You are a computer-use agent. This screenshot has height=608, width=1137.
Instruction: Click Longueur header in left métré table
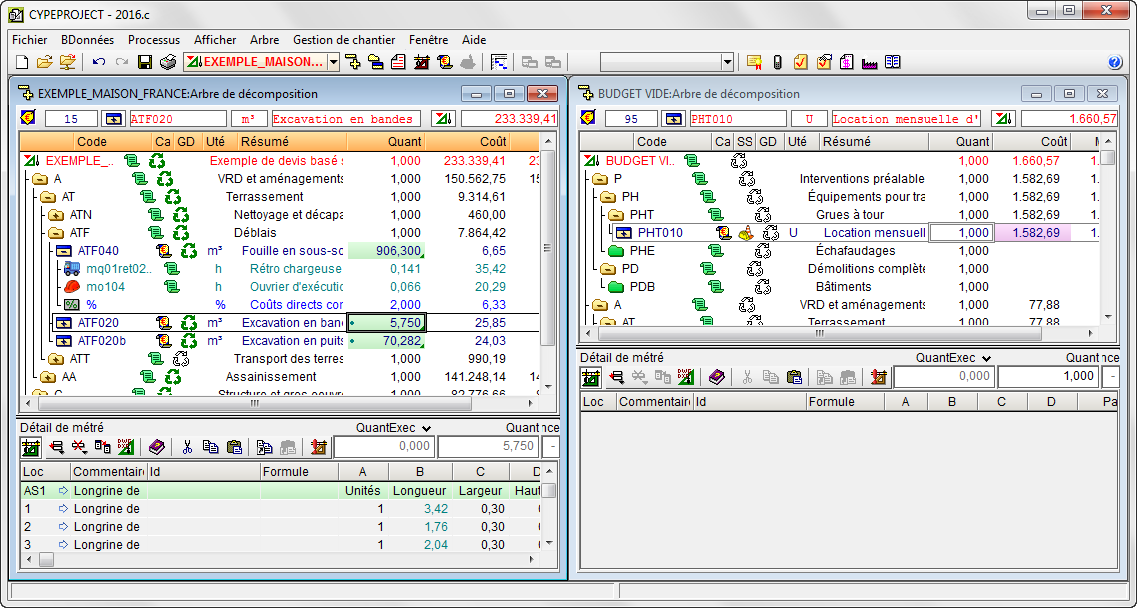419,490
